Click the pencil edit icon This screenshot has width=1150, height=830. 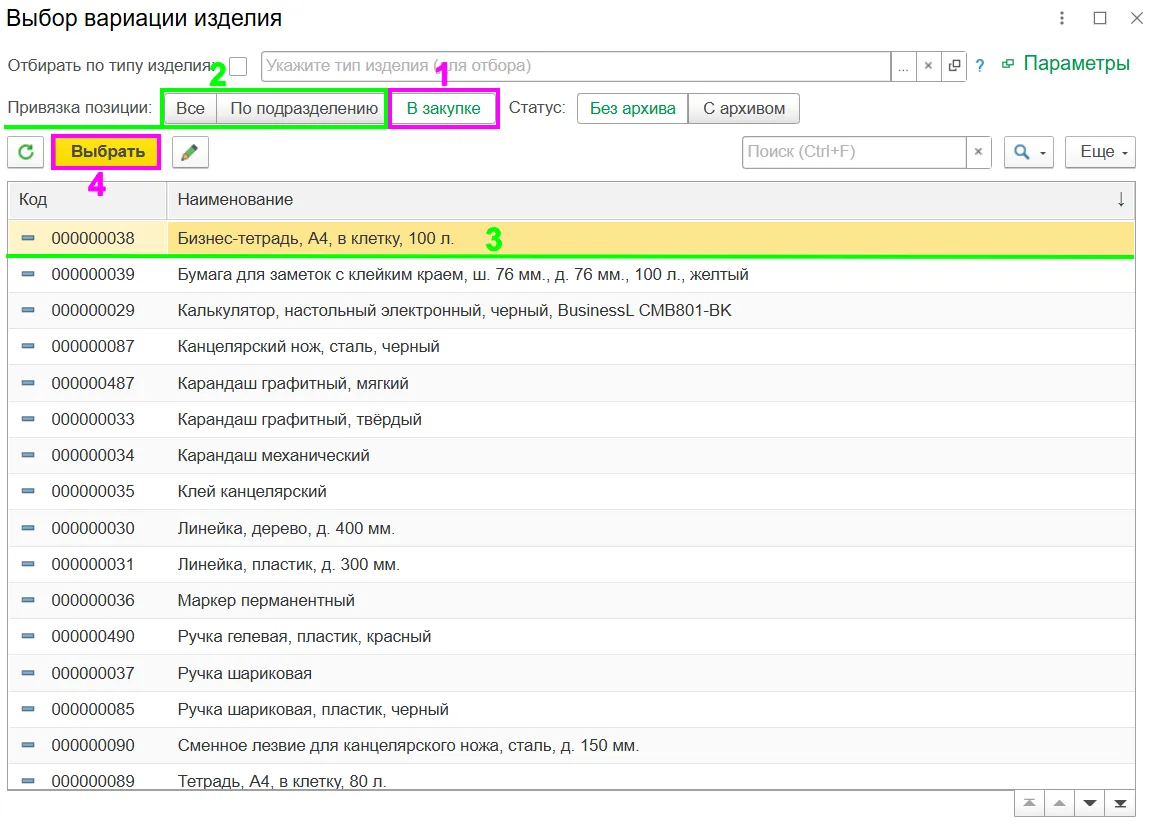click(x=190, y=152)
